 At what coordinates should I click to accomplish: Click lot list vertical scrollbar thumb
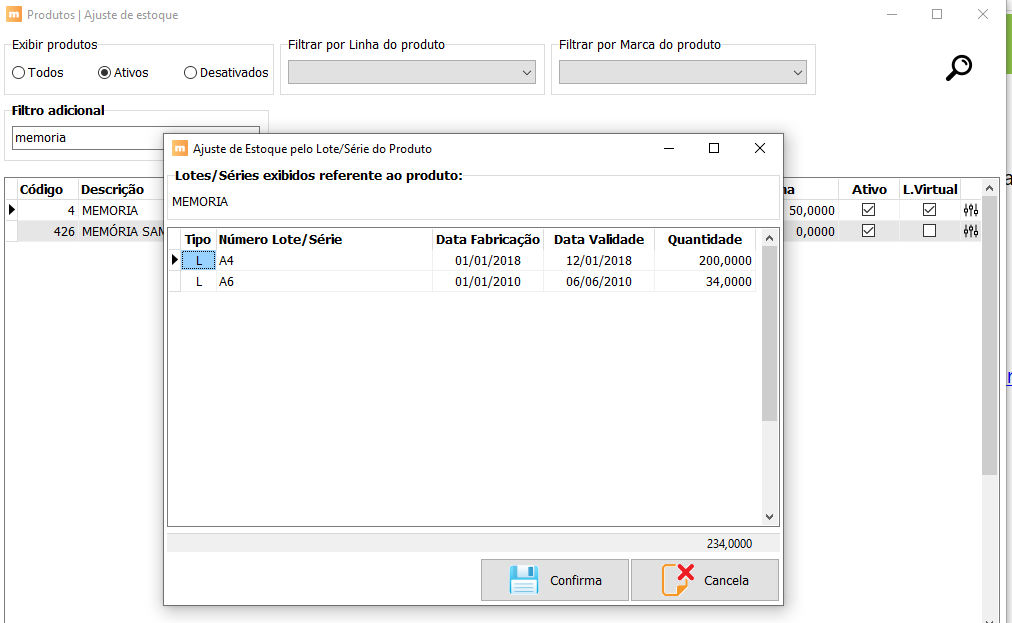pos(769,333)
